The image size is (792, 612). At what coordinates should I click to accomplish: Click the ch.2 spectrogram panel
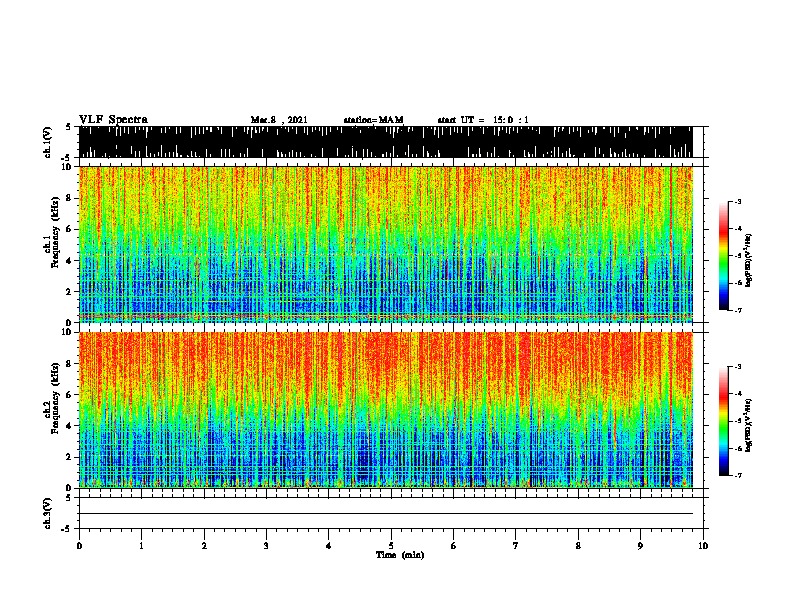(386, 410)
